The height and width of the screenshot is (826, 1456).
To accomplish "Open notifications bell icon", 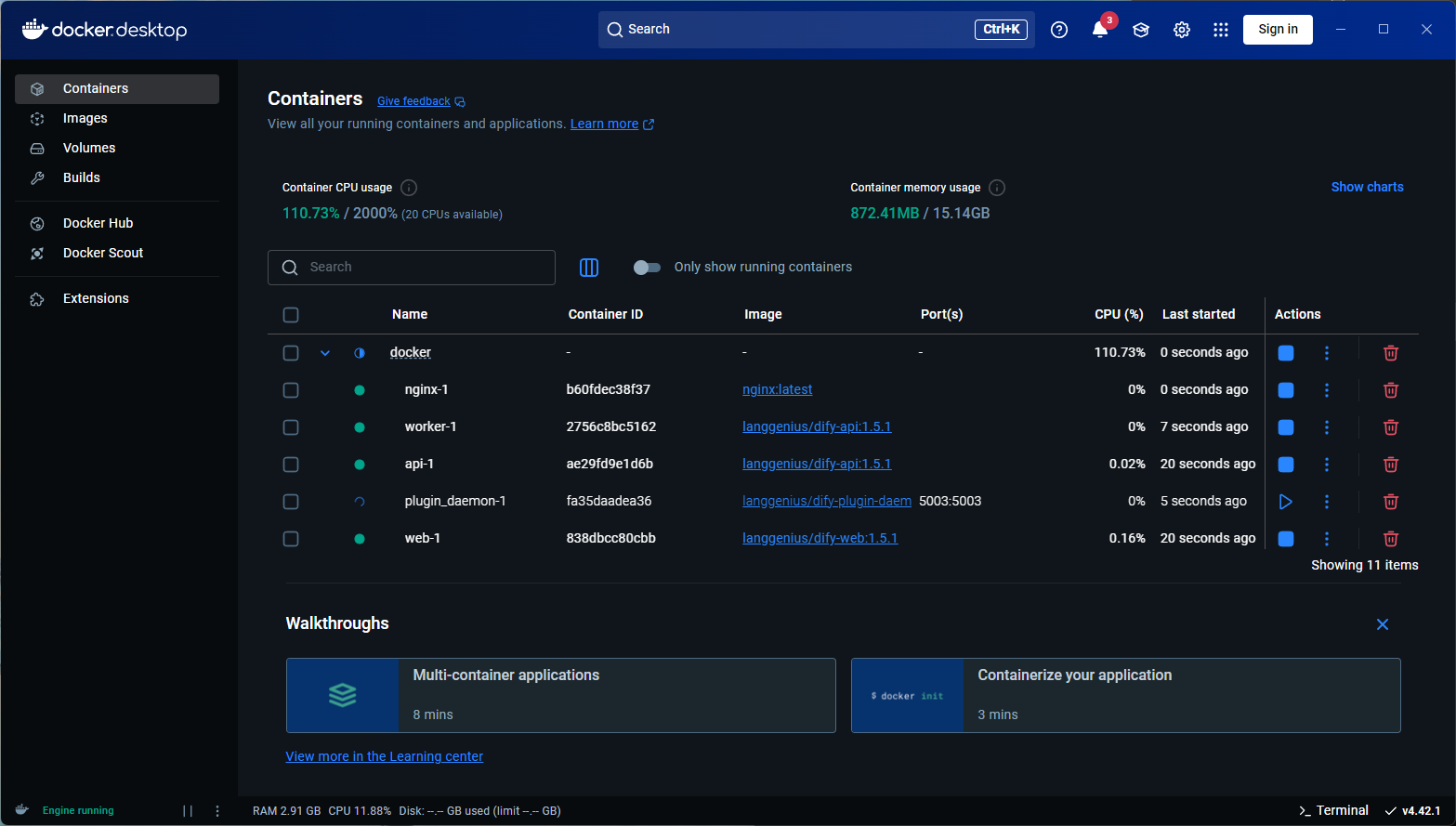I will coord(1100,30).
